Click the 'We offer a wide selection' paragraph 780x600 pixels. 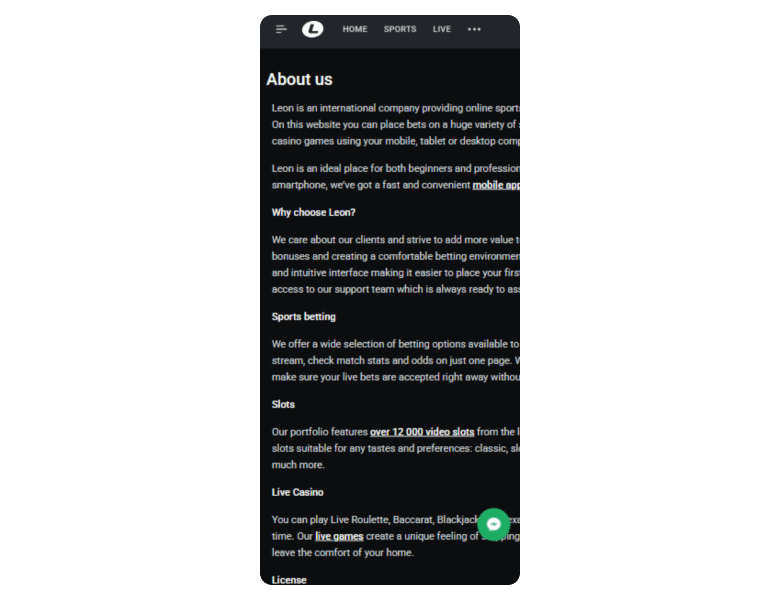(x=396, y=360)
